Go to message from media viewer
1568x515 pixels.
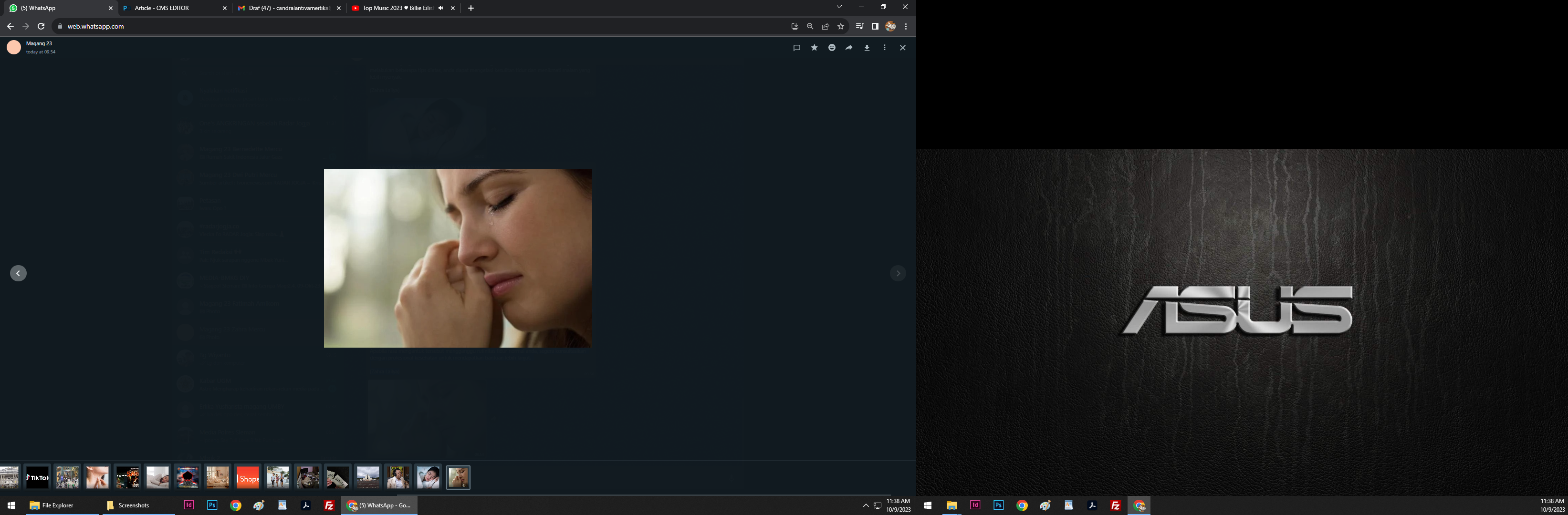coord(796,47)
